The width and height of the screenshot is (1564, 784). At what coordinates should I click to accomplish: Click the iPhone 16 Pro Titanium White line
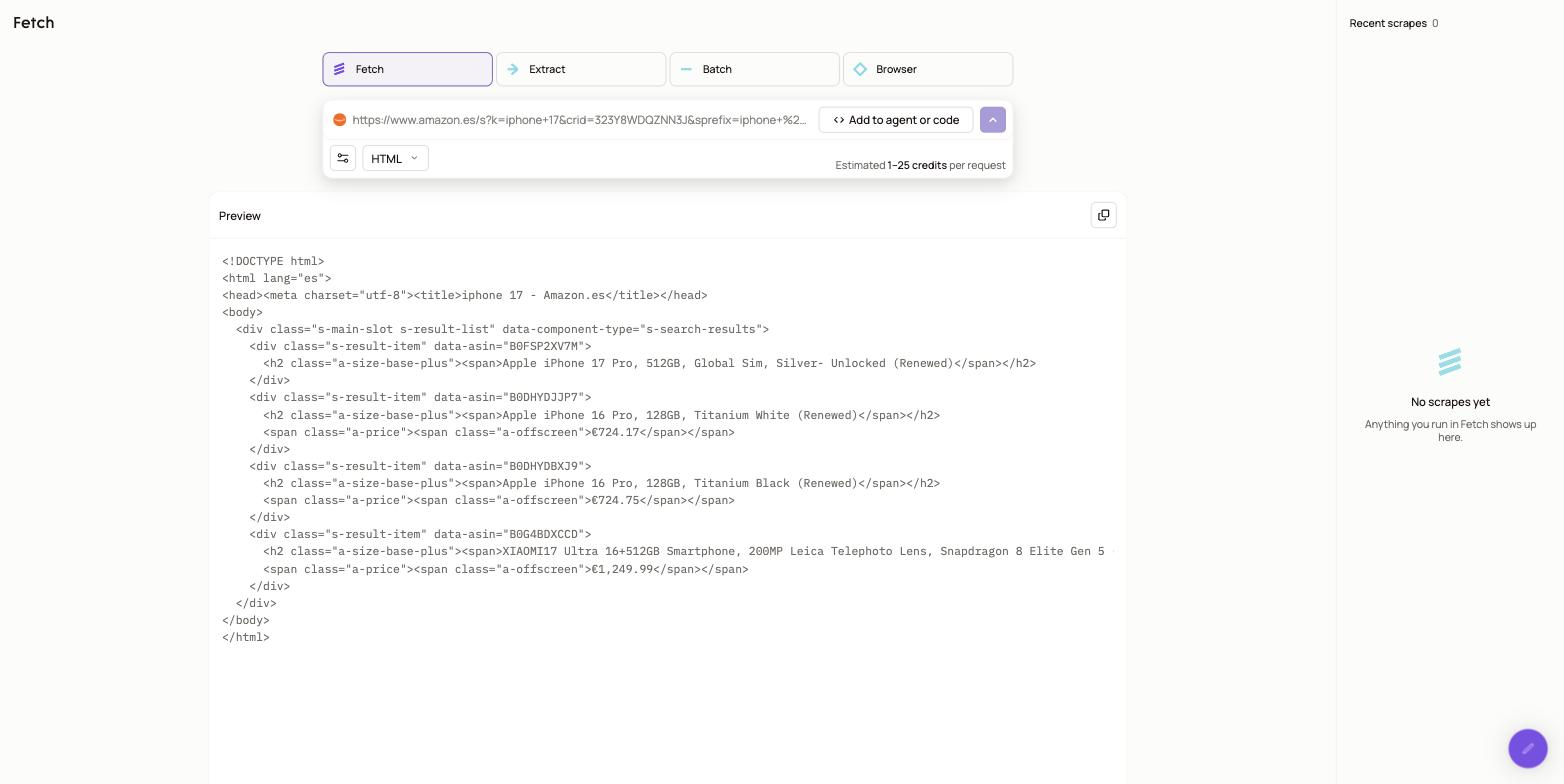[x=602, y=415]
